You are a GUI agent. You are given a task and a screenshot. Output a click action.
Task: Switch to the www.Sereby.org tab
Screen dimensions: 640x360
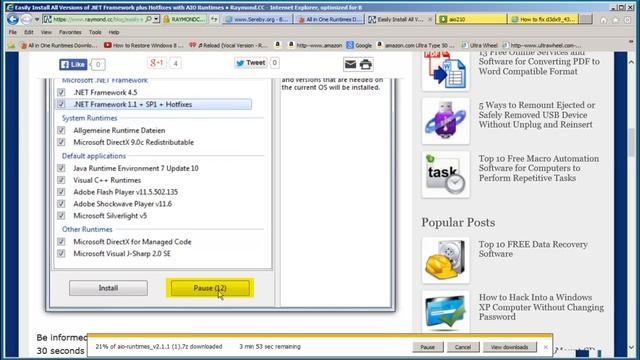click(x=258, y=19)
